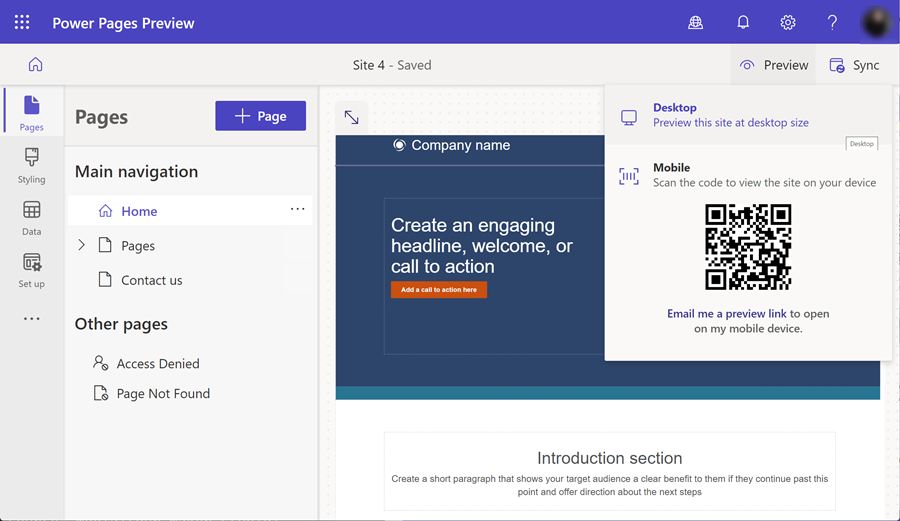
Task: Open the notifications bell
Action: point(743,22)
